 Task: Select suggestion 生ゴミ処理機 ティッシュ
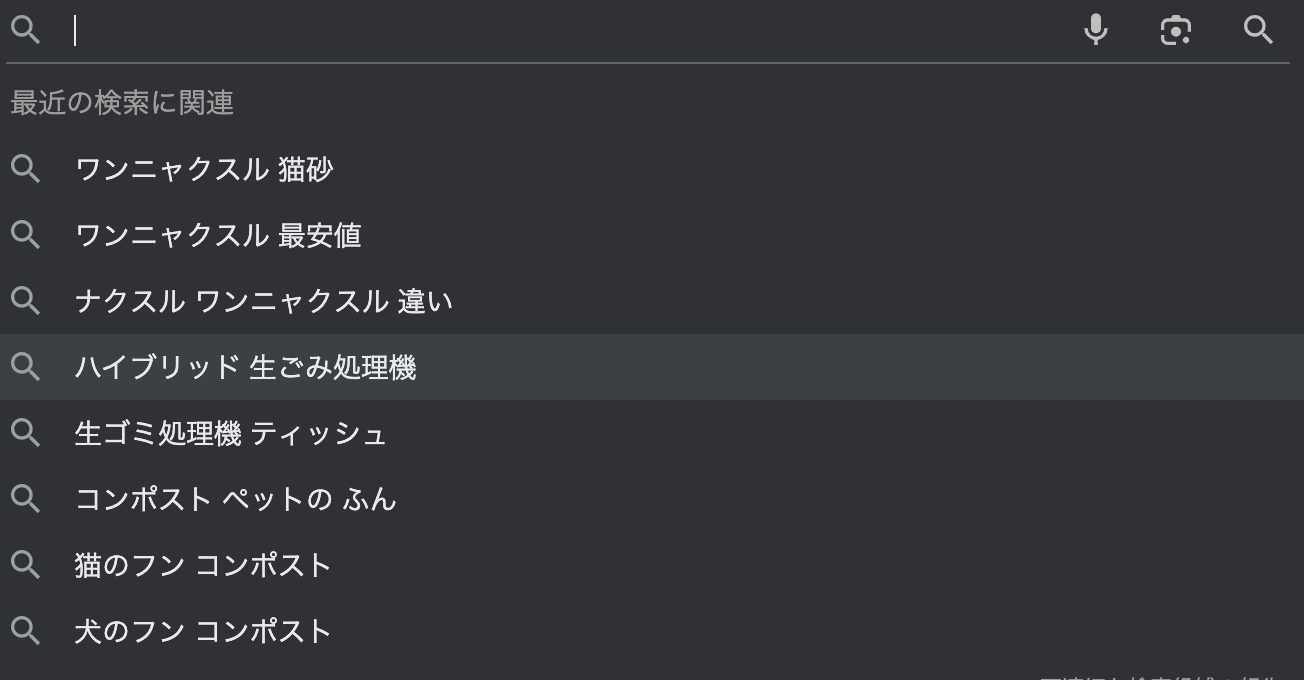point(230,433)
